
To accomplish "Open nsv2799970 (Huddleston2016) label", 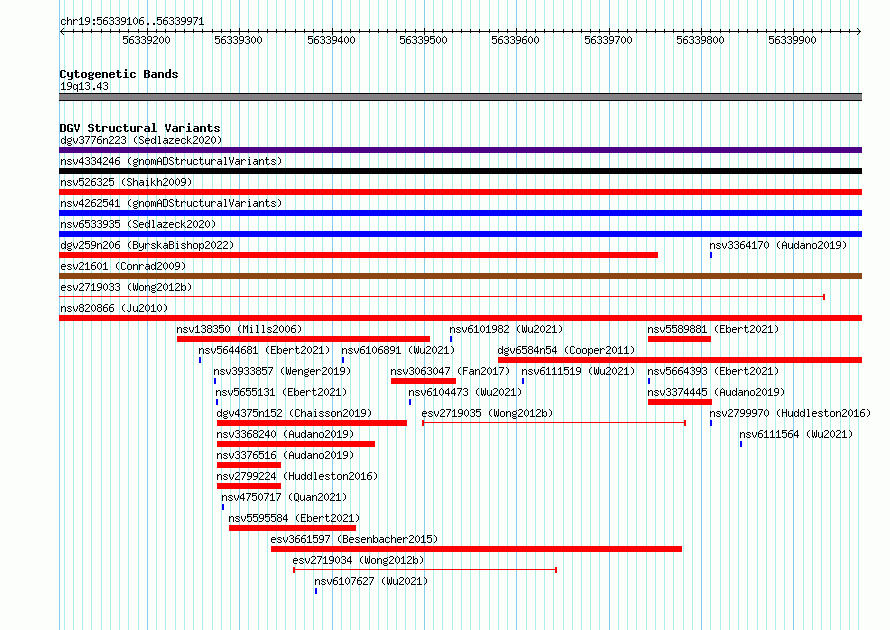I will click(790, 413).
